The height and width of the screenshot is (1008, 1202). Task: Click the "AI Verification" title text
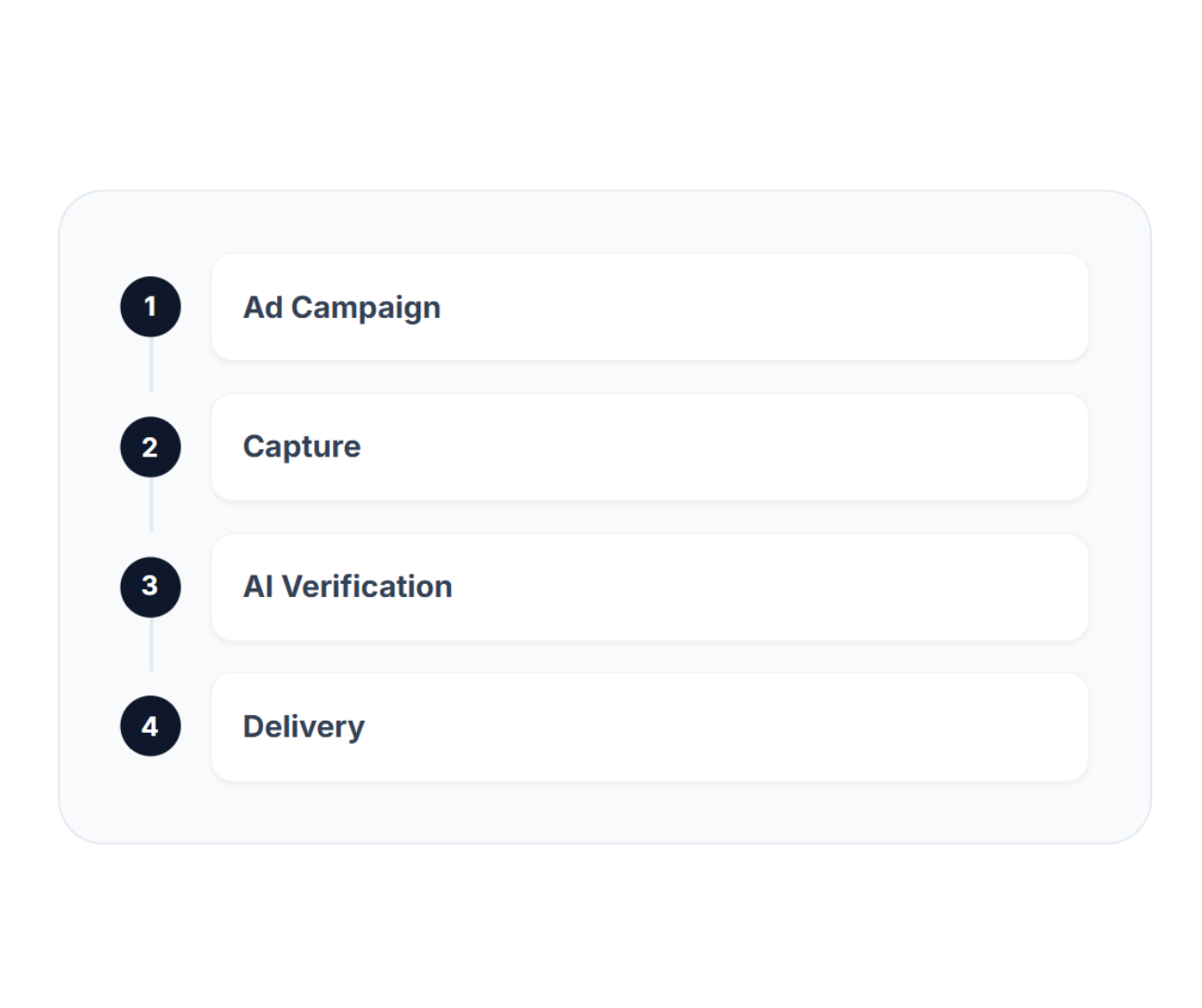point(347,587)
